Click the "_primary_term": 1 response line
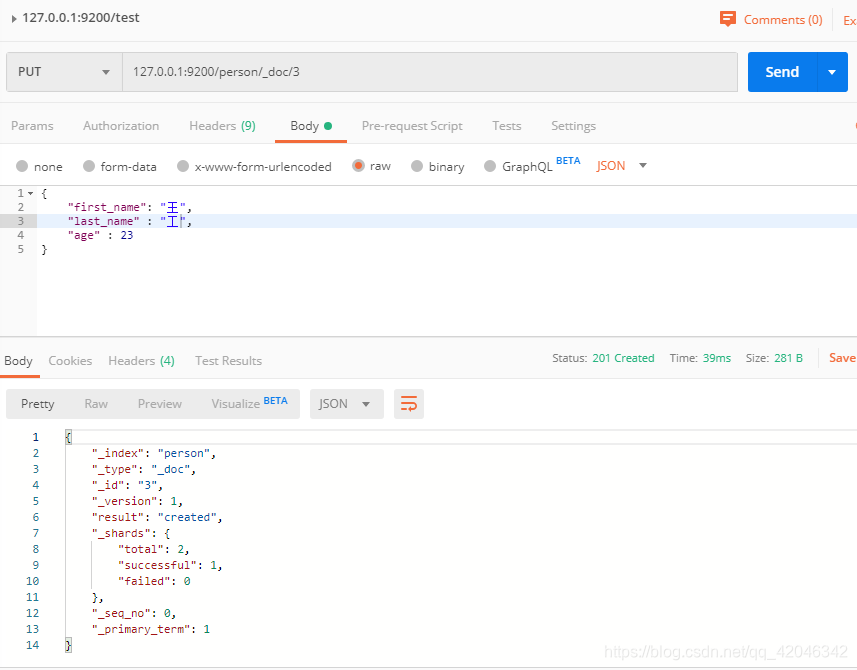Viewport: 857px width, 670px height. [x=151, y=630]
